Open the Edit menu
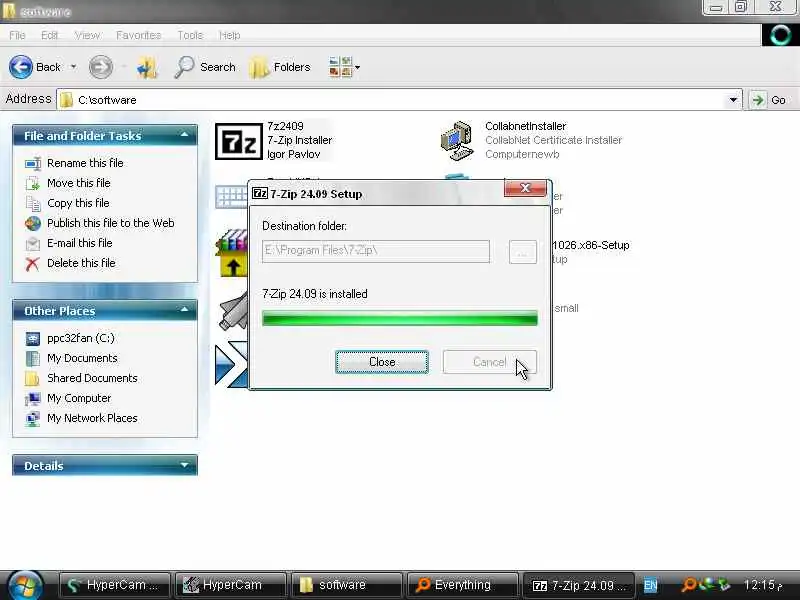 49,35
